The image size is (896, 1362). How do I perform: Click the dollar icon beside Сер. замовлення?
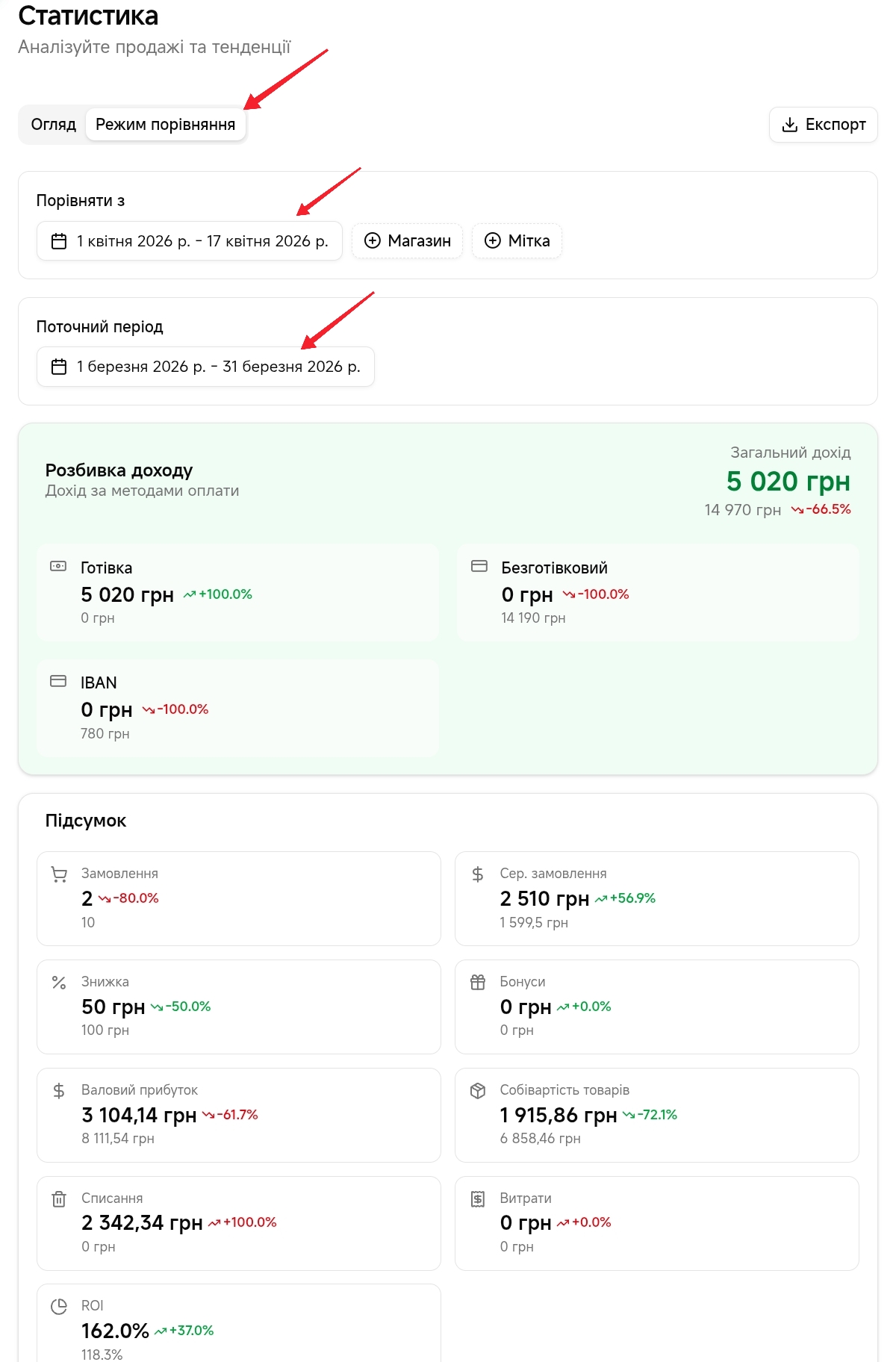click(478, 874)
